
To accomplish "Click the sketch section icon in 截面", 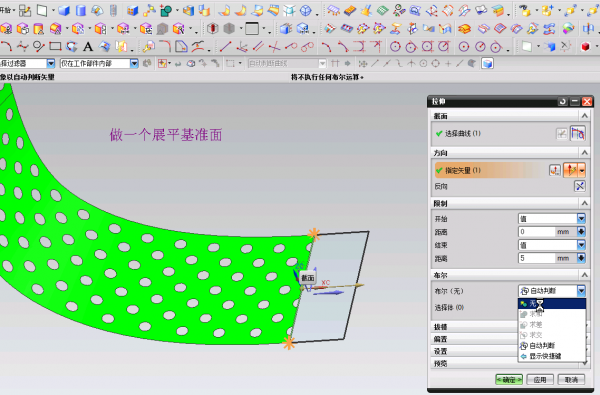I will [x=561, y=134].
